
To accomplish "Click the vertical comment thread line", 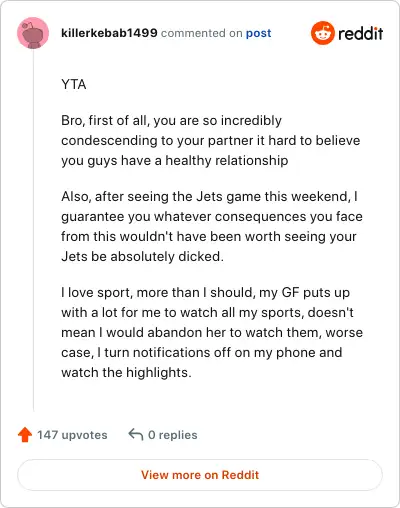I will point(33,230).
